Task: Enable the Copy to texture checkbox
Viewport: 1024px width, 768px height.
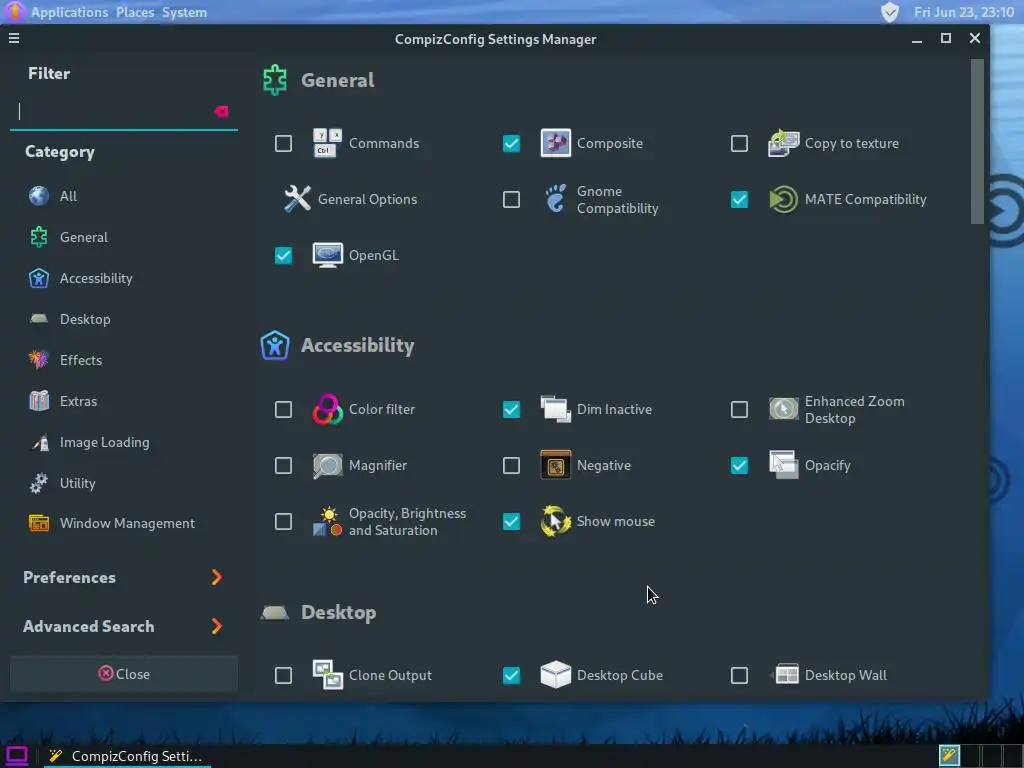Action: coord(739,143)
